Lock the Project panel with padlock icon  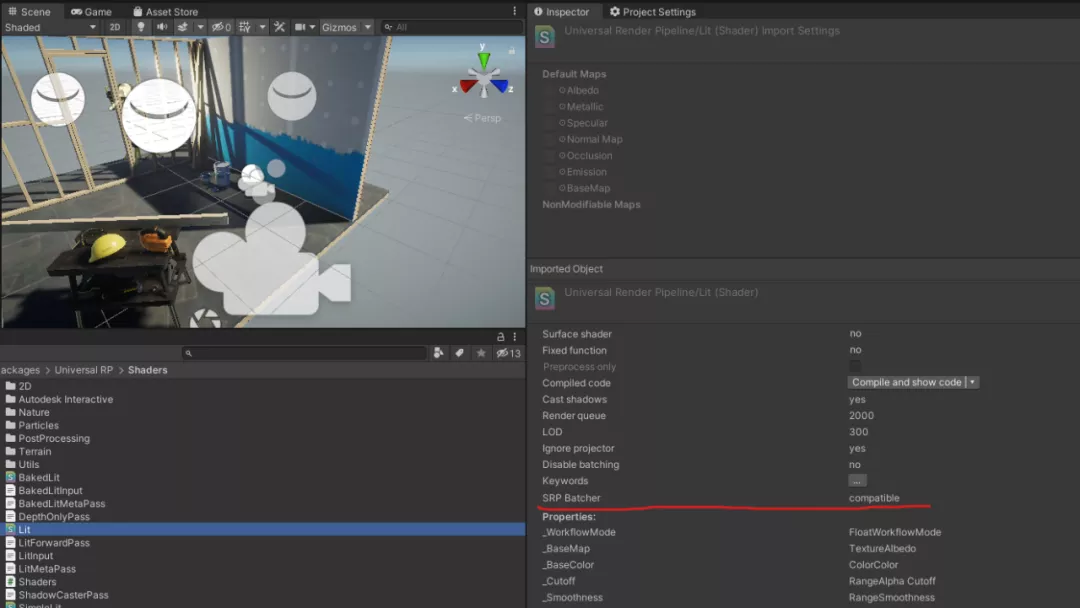pyautogui.click(x=501, y=337)
